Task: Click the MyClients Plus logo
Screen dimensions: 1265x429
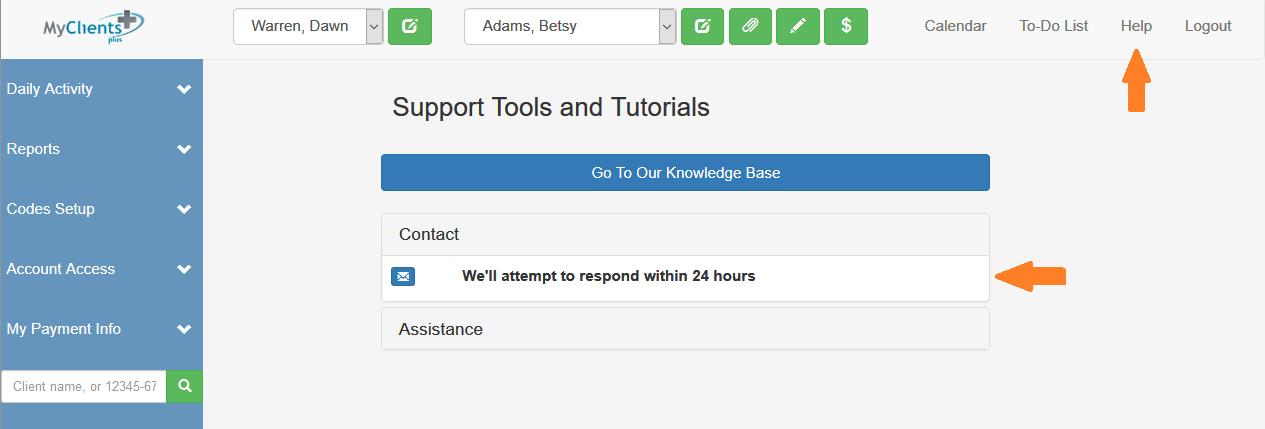Action: (x=89, y=27)
